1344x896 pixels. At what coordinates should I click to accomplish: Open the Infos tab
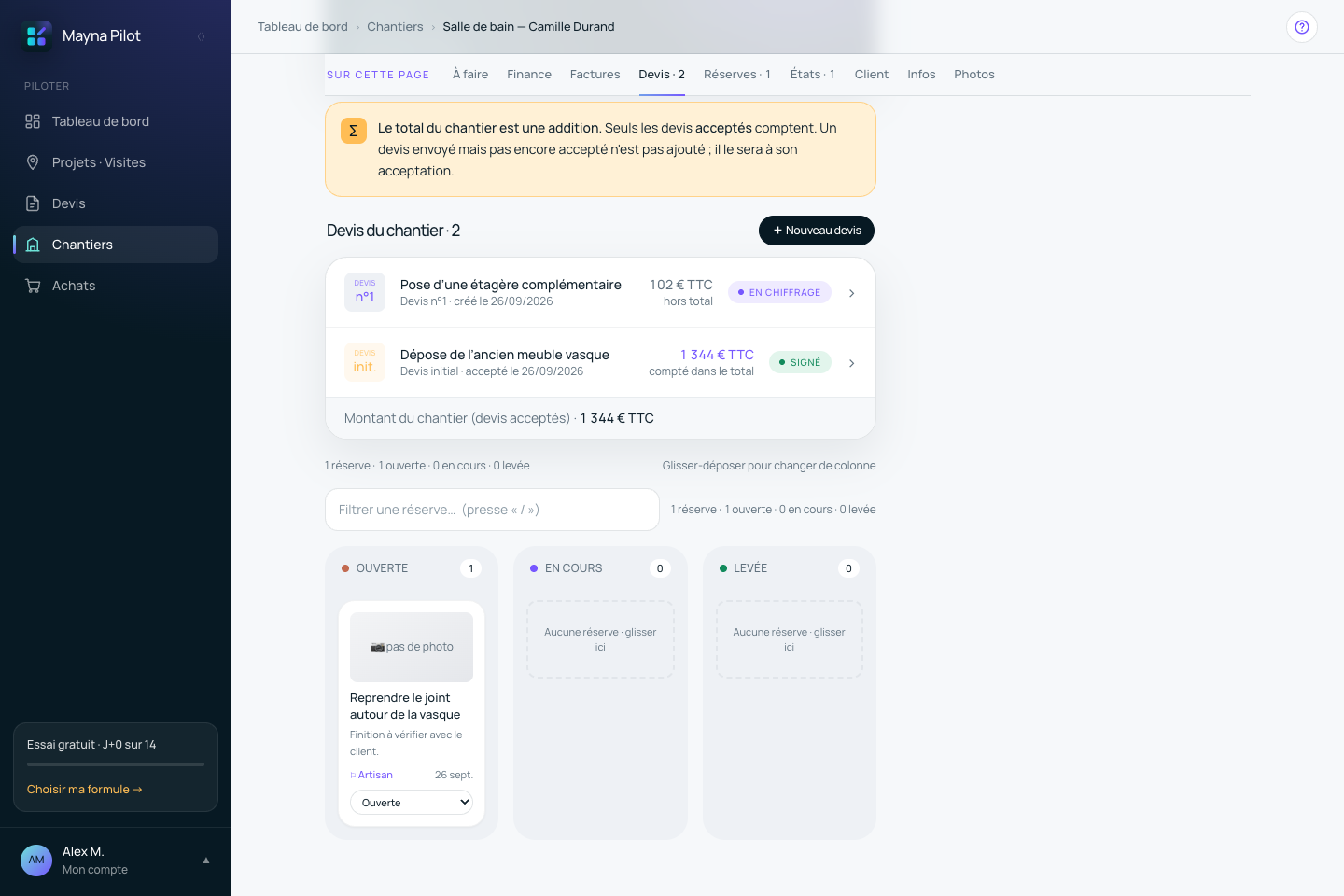coord(921,75)
